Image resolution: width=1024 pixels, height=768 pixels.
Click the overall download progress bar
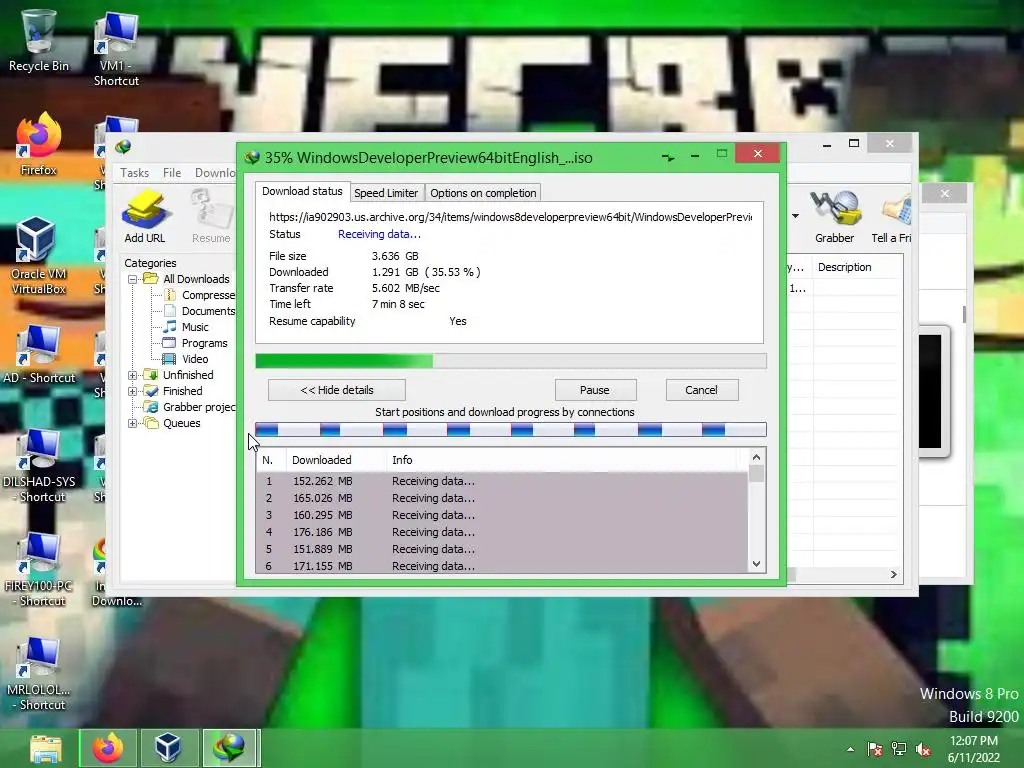click(x=511, y=361)
